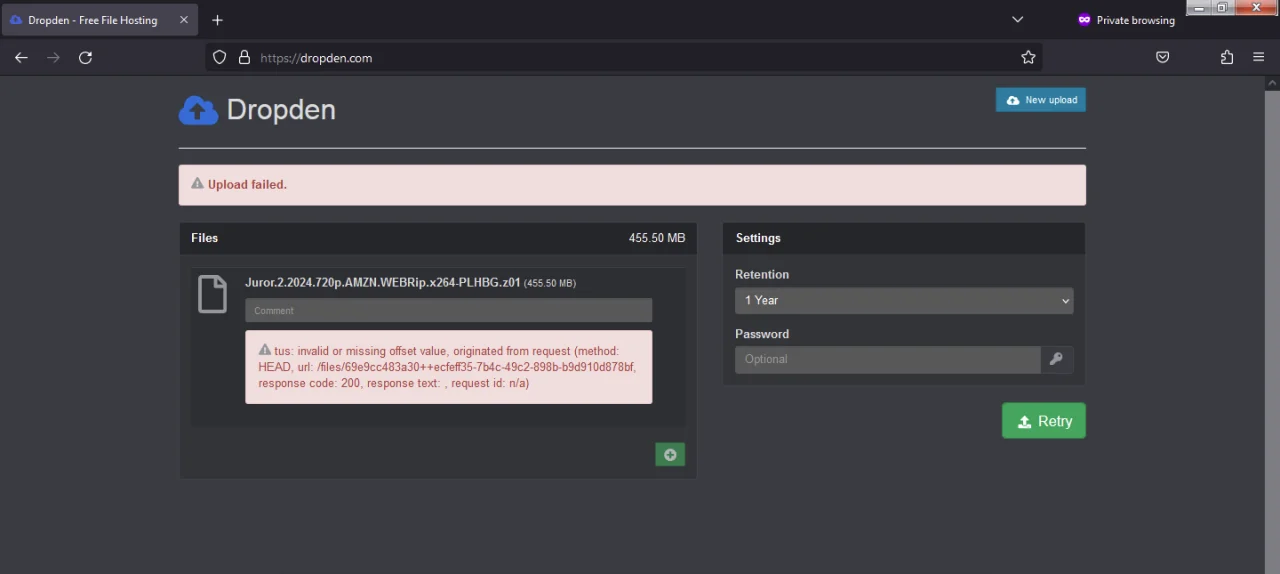Expand the list all tabs chevron
This screenshot has height=574, width=1280.
tap(1017, 20)
